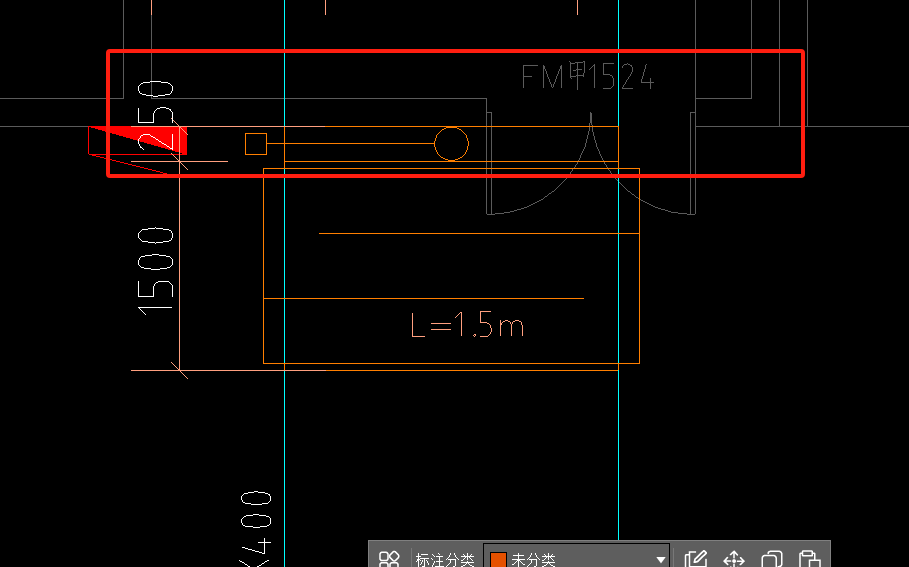The image size is (909, 567).
Task: Click the 1500 dimension text
Action: click(155, 271)
